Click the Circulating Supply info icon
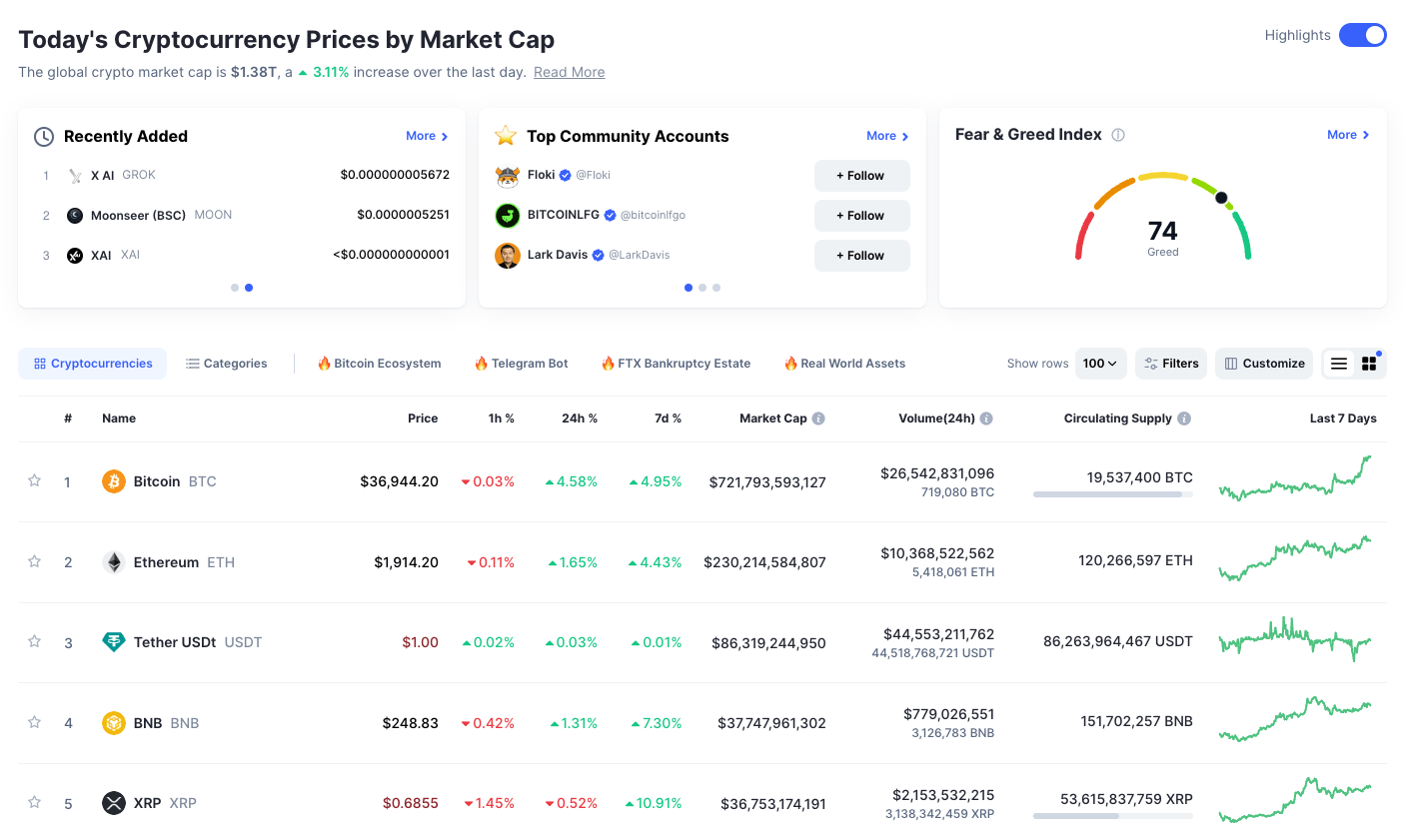 1184,419
